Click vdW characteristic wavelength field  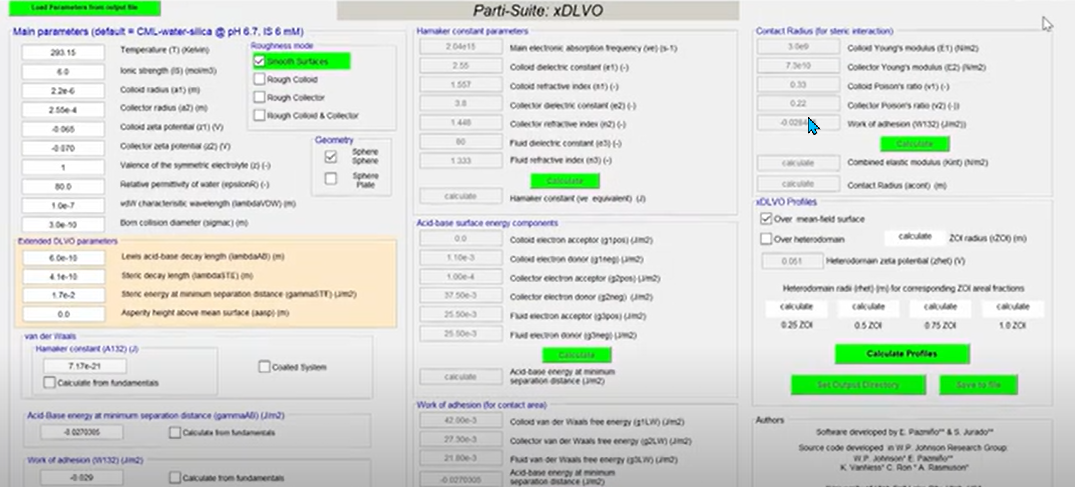click(x=63, y=206)
